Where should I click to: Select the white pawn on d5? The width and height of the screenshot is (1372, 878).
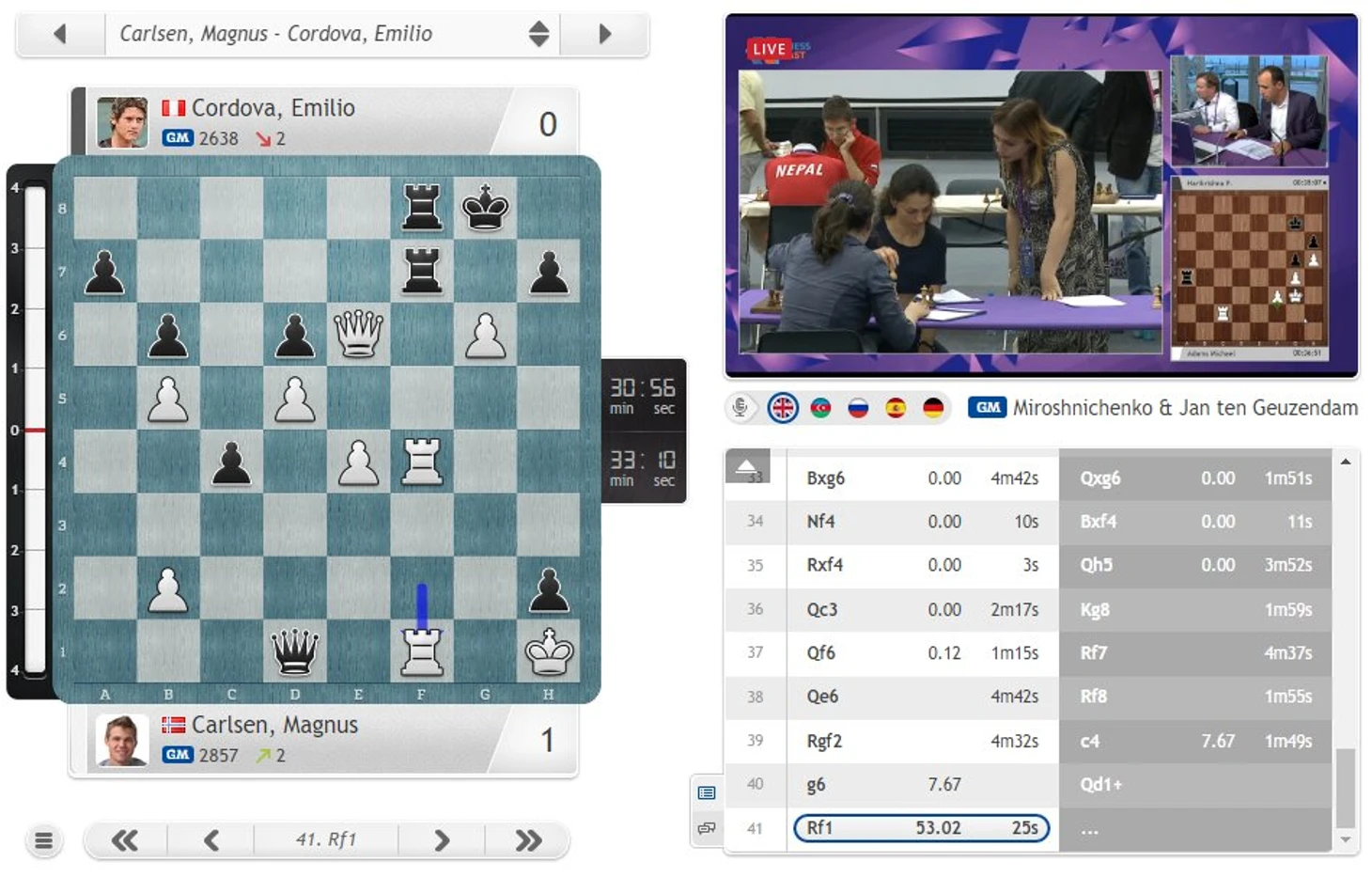pos(295,398)
